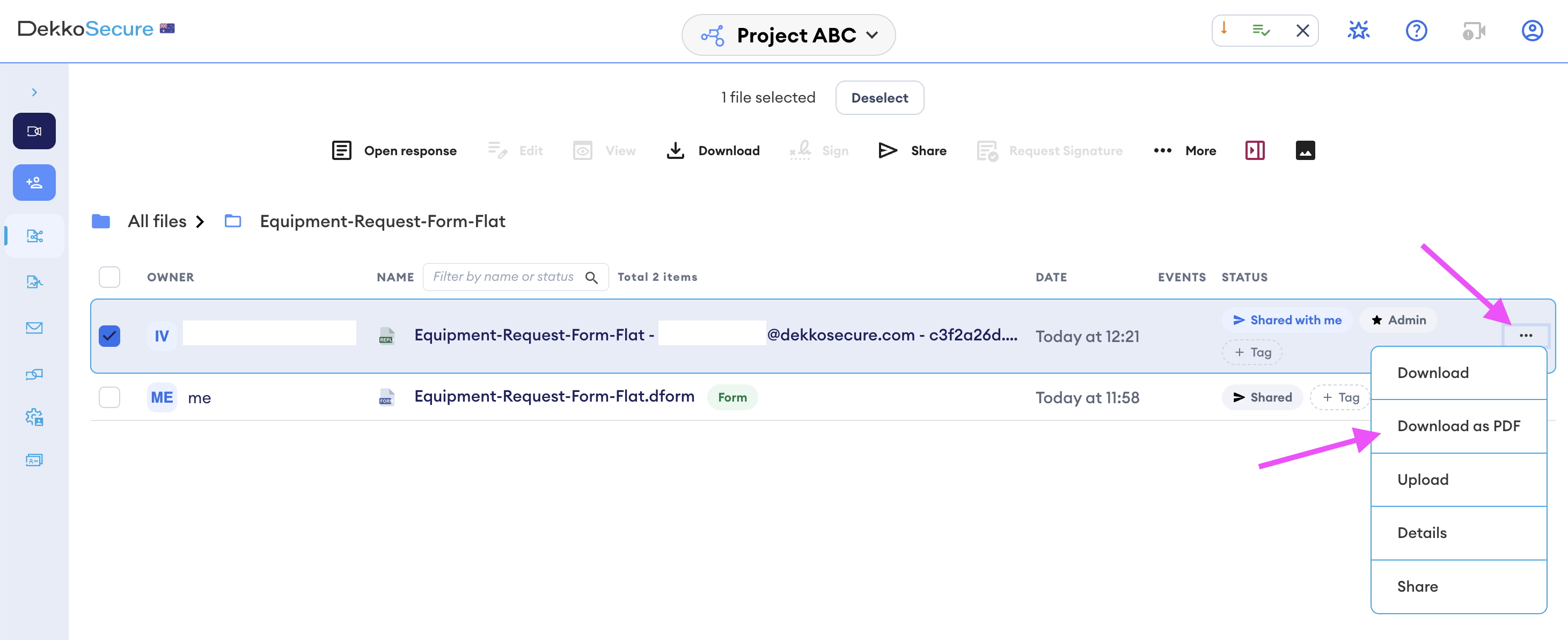Click the Filter by name or status field

pyautogui.click(x=515, y=277)
